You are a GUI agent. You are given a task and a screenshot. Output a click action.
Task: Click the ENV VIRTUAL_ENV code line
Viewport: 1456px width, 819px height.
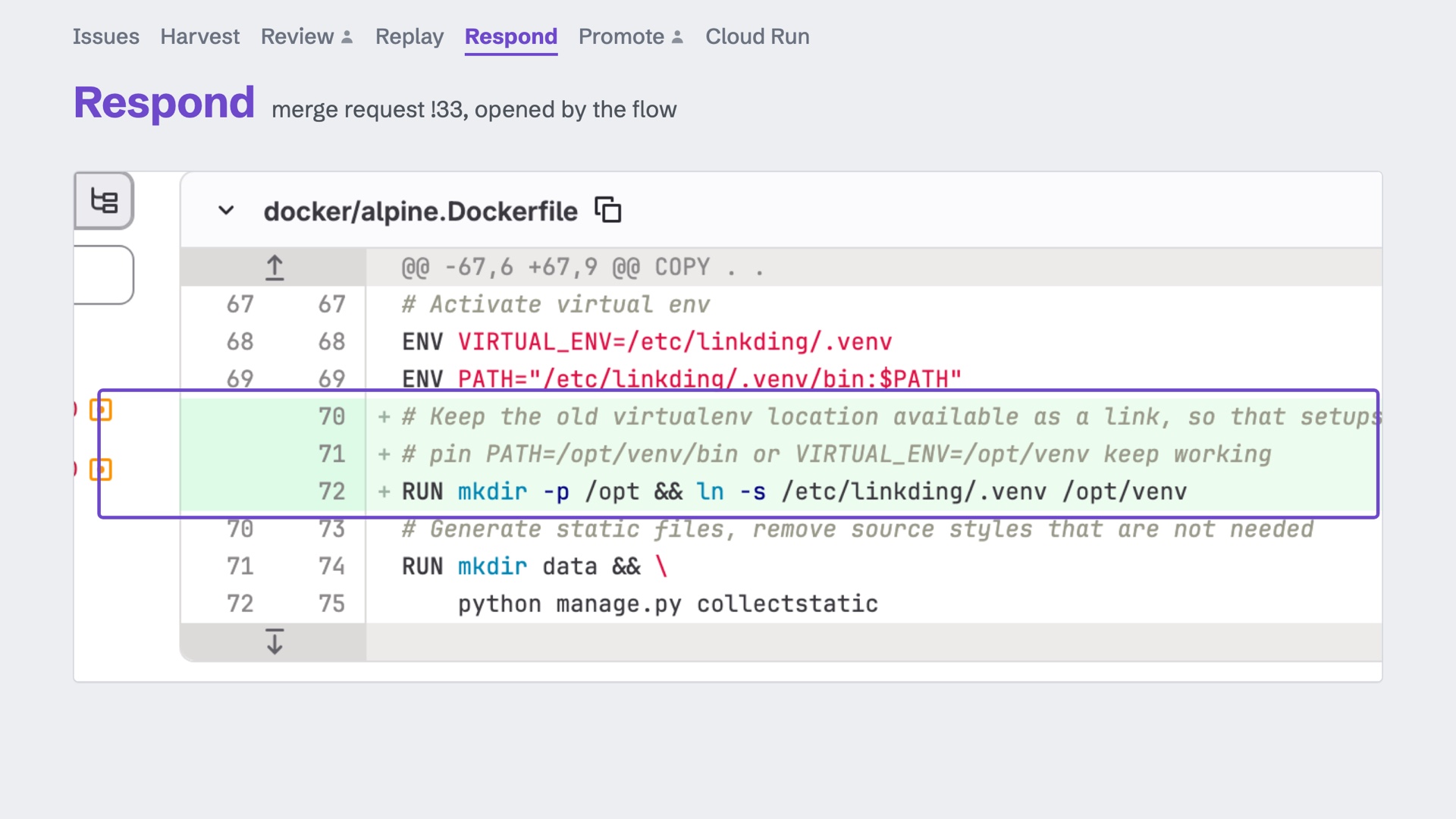pos(647,342)
